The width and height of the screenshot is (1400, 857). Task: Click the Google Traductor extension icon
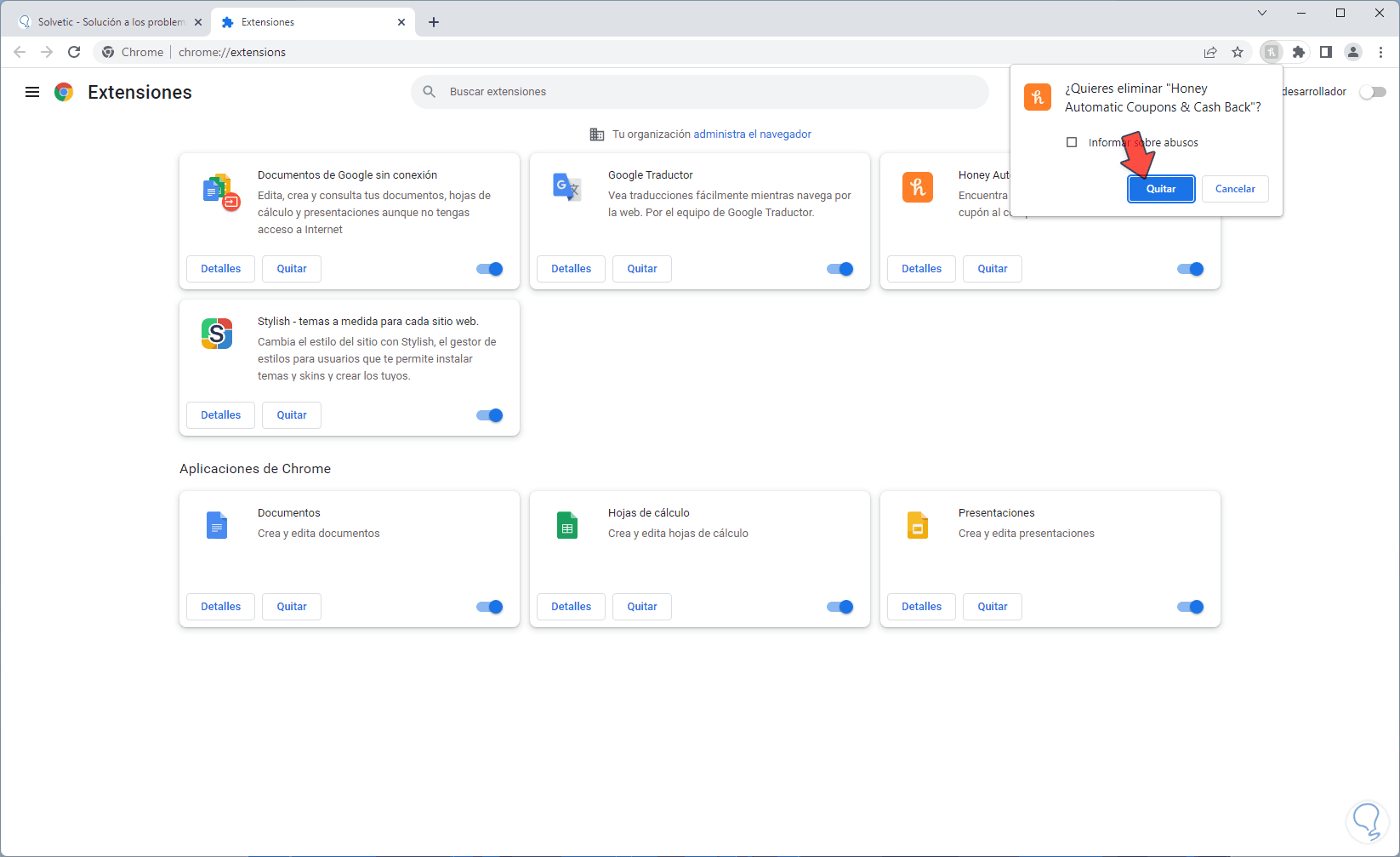(567, 186)
